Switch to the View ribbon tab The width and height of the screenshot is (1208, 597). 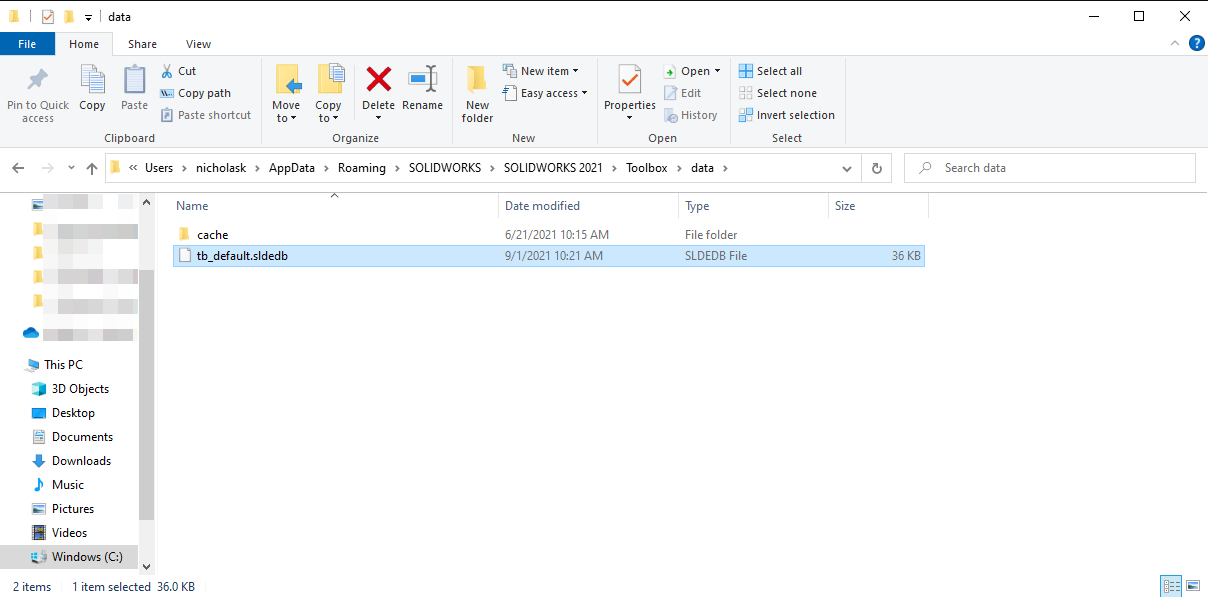click(x=198, y=44)
